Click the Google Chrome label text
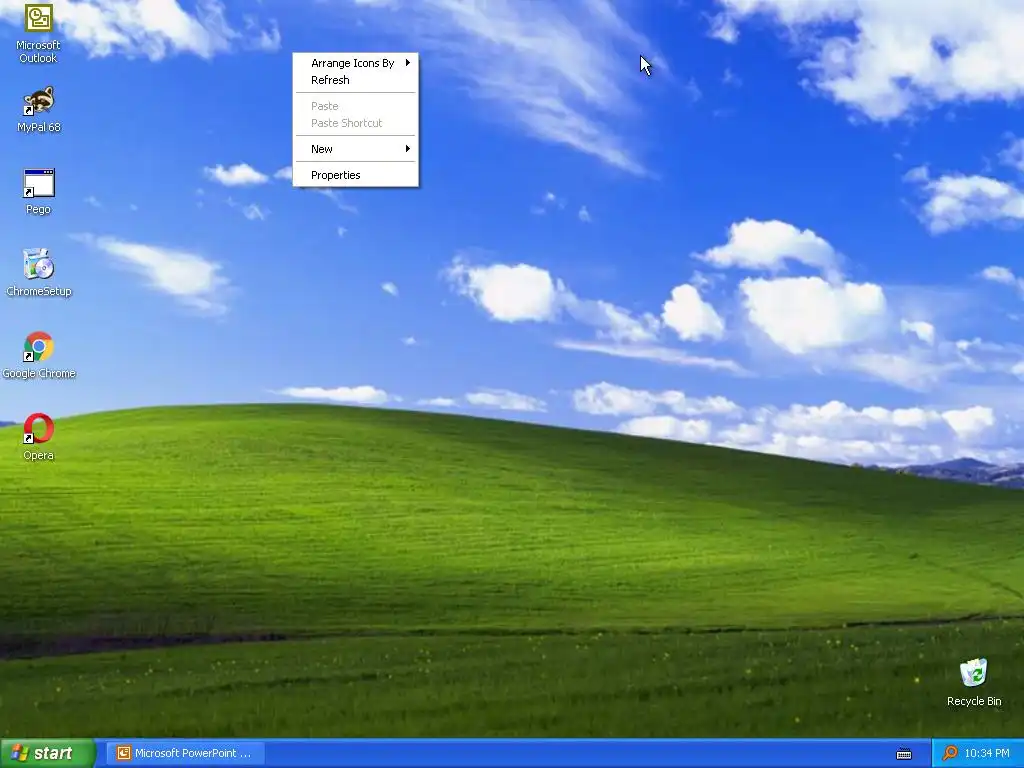1024x768 pixels. coord(39,373)
